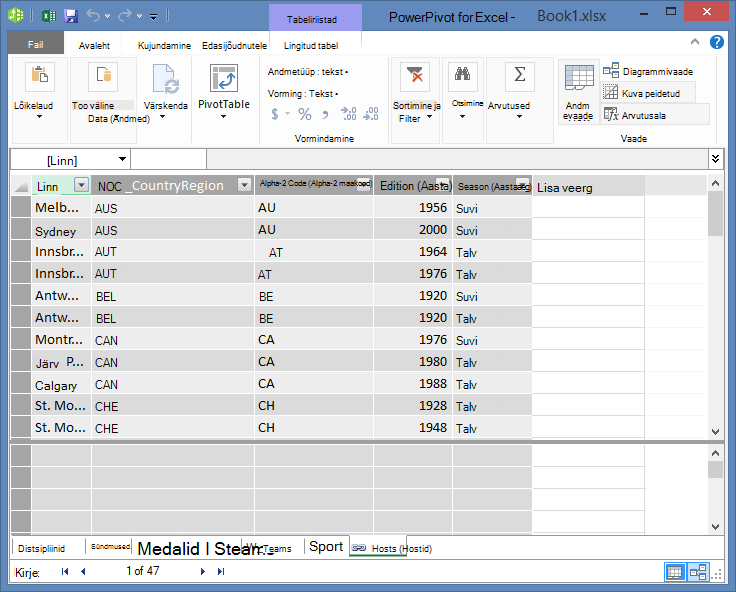Image resolution: width=736 pixels, height=592 pixels.
Task: Select the Sündmused sheet tab
Action: (110, 546)
